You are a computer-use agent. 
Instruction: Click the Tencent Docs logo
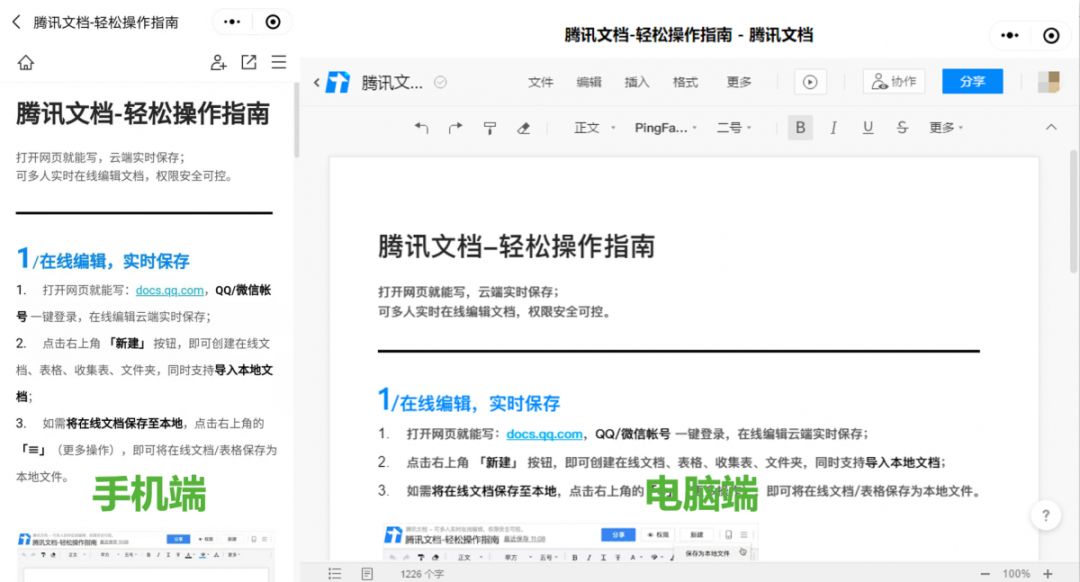(x=338, y=82)
